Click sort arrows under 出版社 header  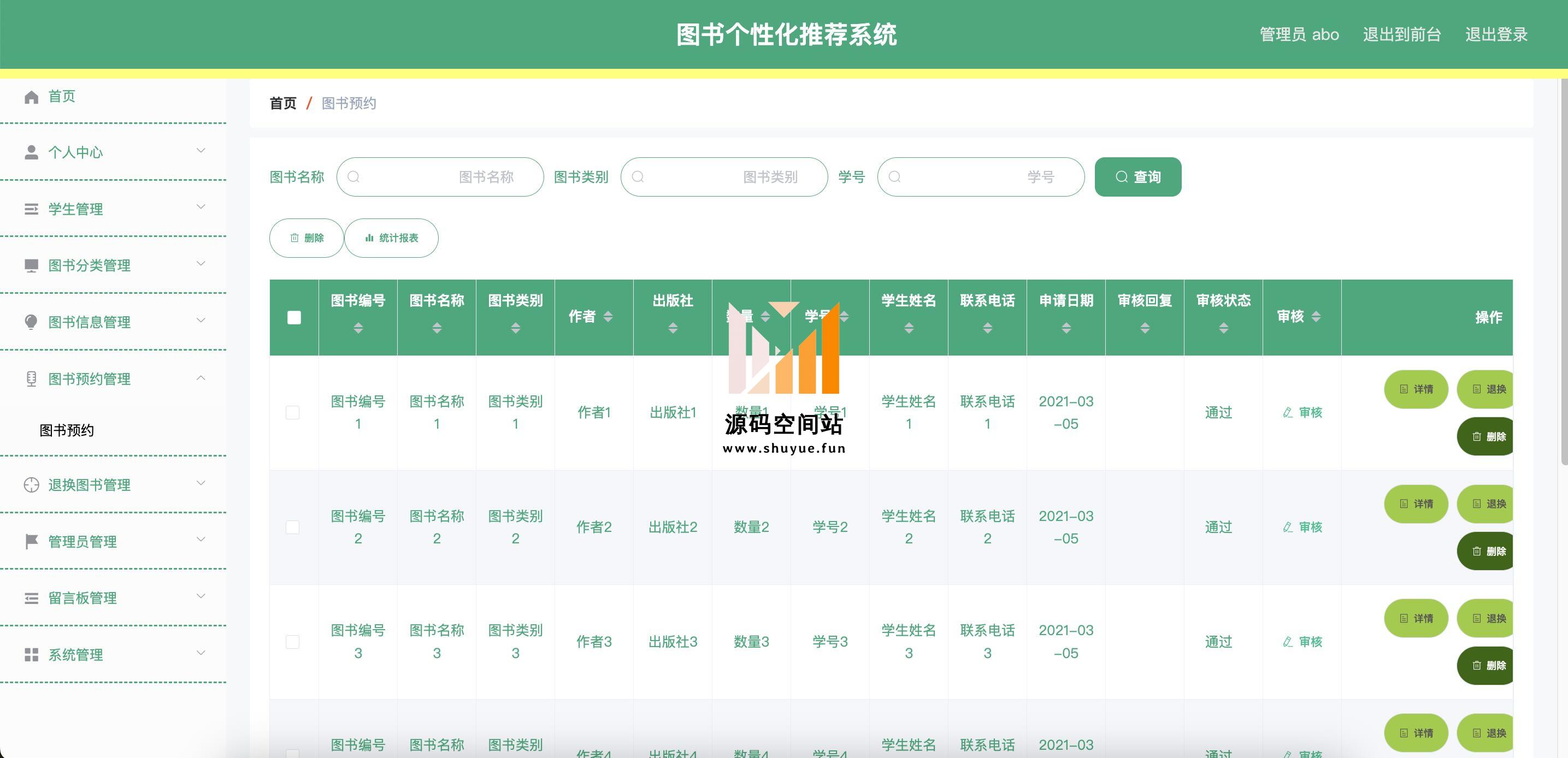coord(673,329)
